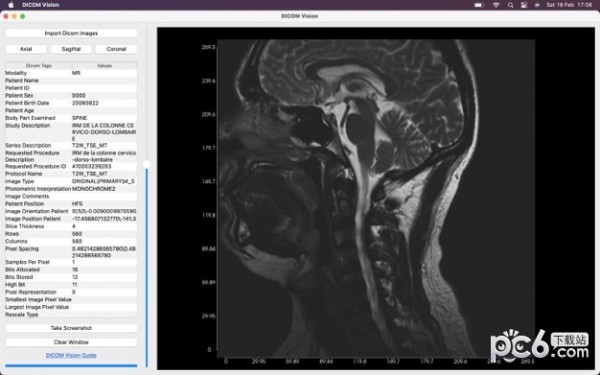
Task: Select the Image Orientation Patient label
Action: click(37, 211)
